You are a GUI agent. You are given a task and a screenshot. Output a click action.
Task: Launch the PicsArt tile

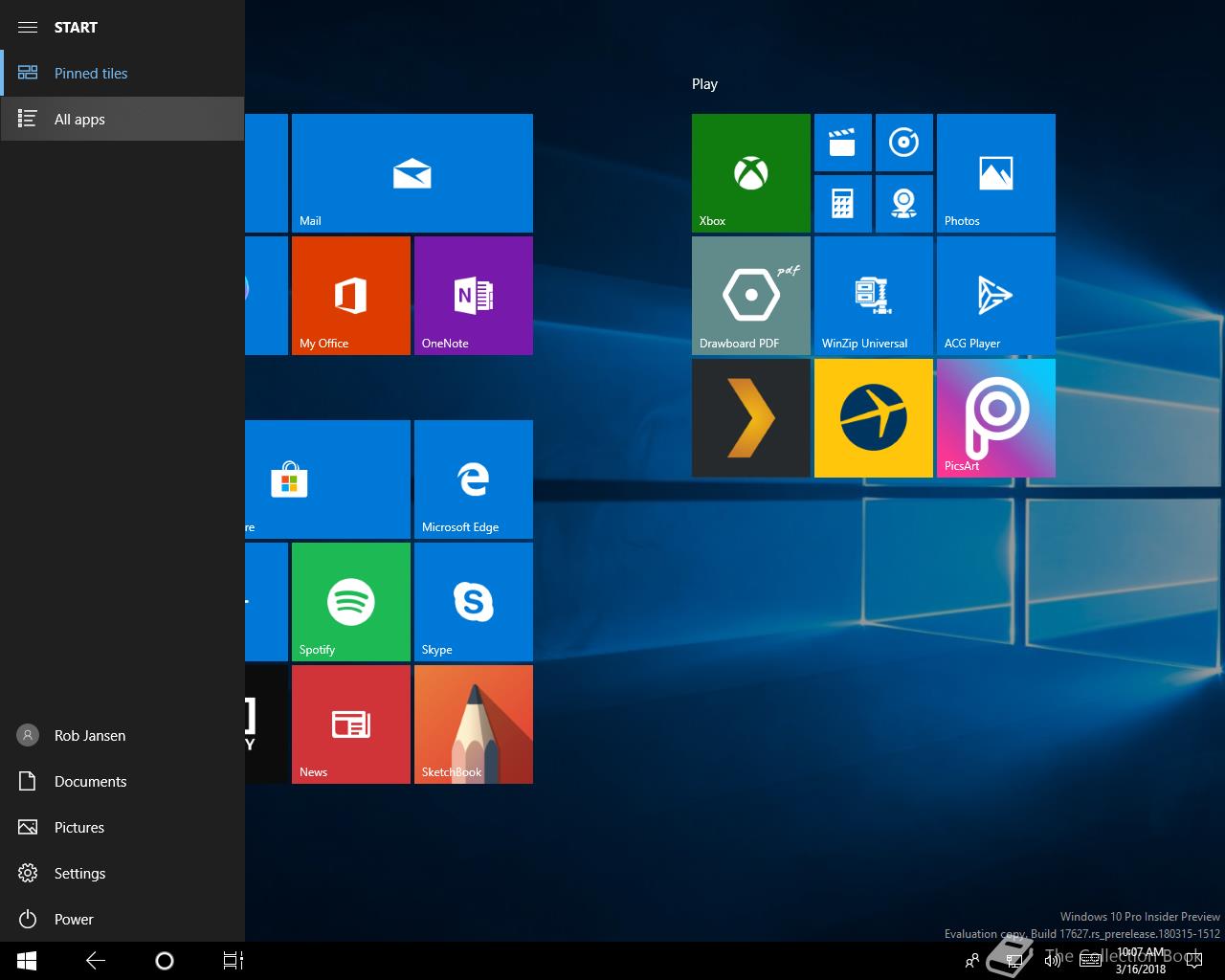click(995, 418)
